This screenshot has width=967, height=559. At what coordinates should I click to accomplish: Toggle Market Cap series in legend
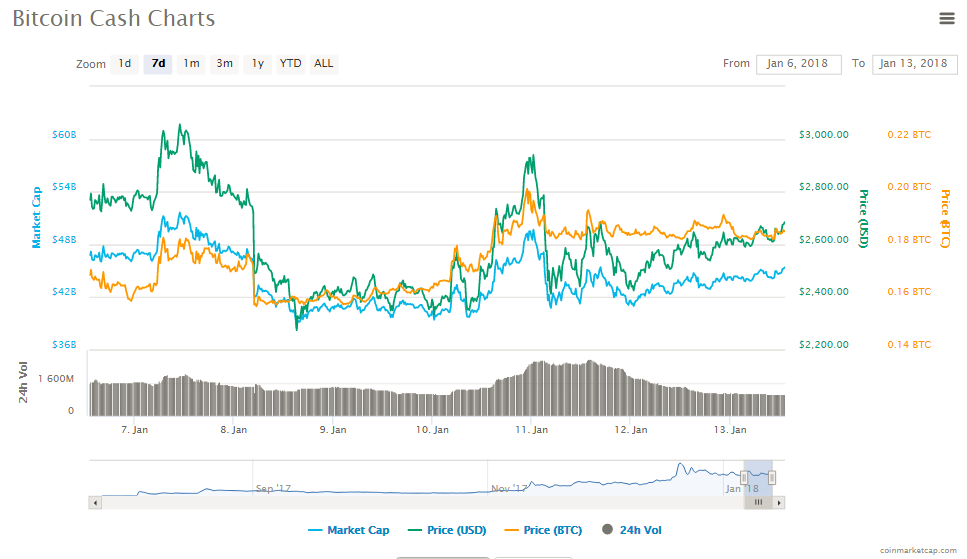click(349, 530)
